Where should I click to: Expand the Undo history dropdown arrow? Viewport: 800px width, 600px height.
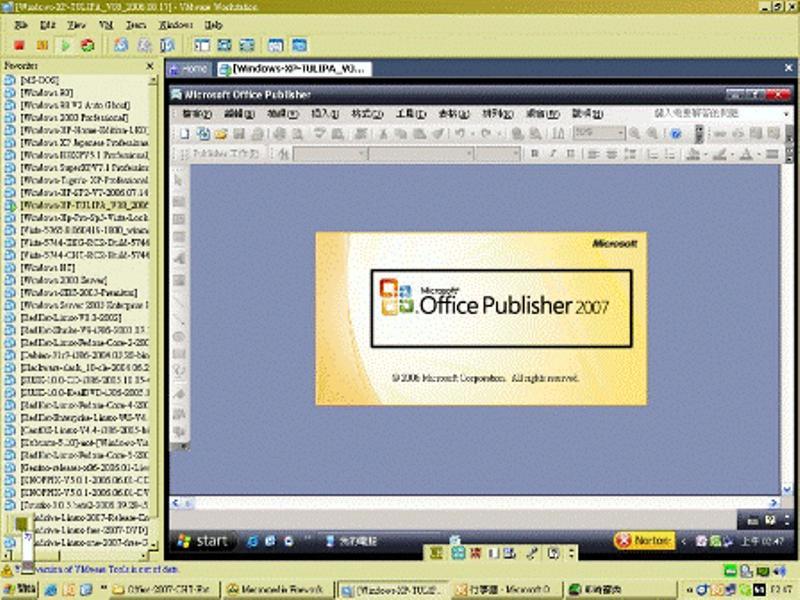click(x=472, y=134)
